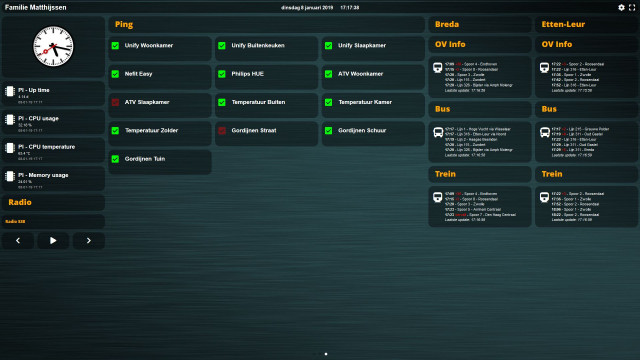Click the Pi - CPU temperature chip icon

click(10, 148)
